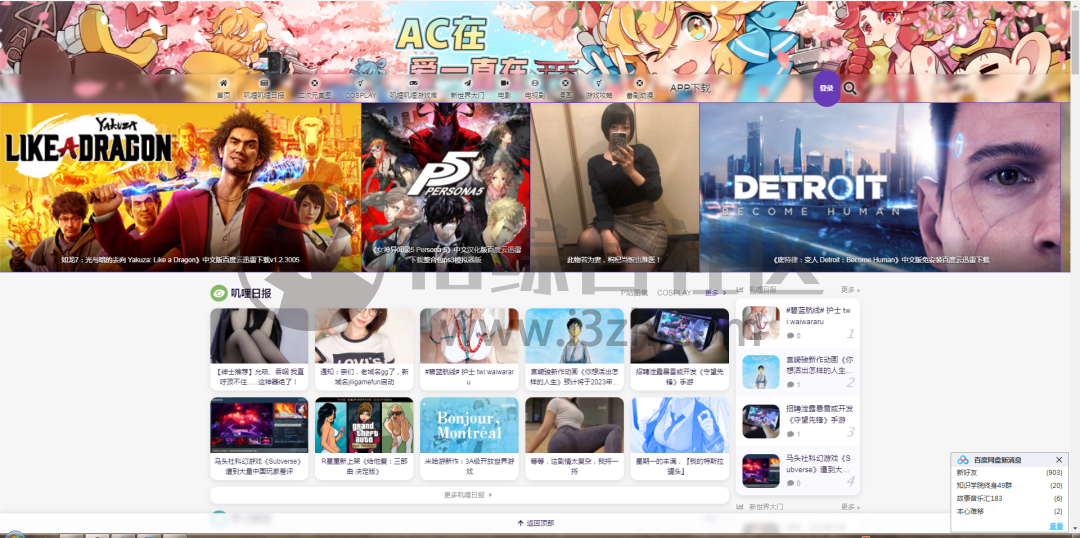
Task: Open the 宫崎骏新作动画 article card
Action: 574,349
